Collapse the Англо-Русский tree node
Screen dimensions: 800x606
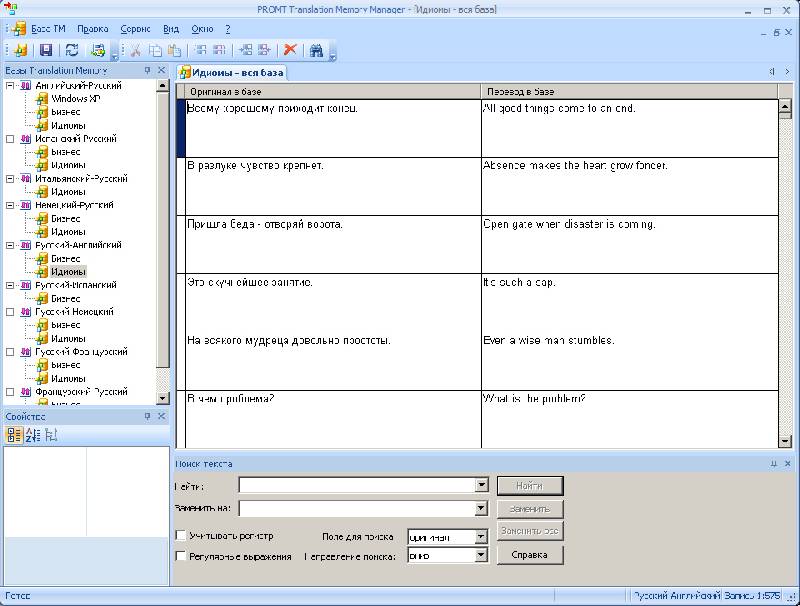10,86
